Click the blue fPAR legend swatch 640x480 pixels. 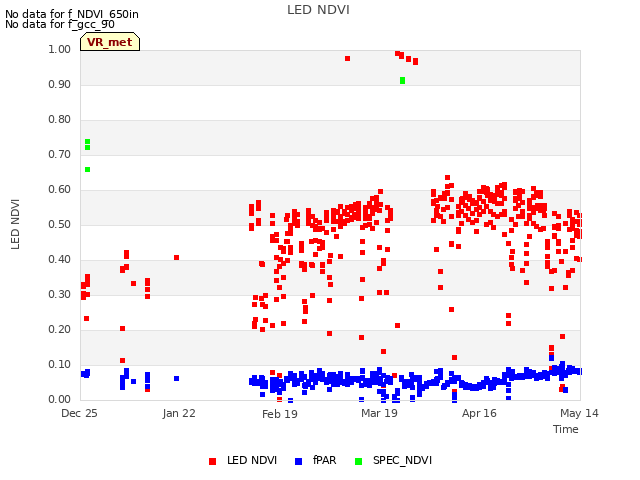click(x=298, y=461)
